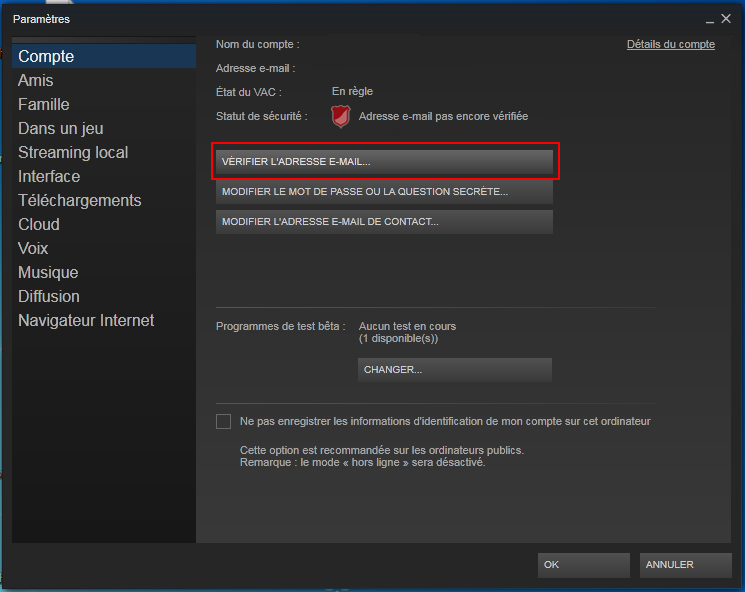Click the 'Nom du compte :' label
Image resolution: width=745 pixels, height=592 pixels.
pos(258,44)
